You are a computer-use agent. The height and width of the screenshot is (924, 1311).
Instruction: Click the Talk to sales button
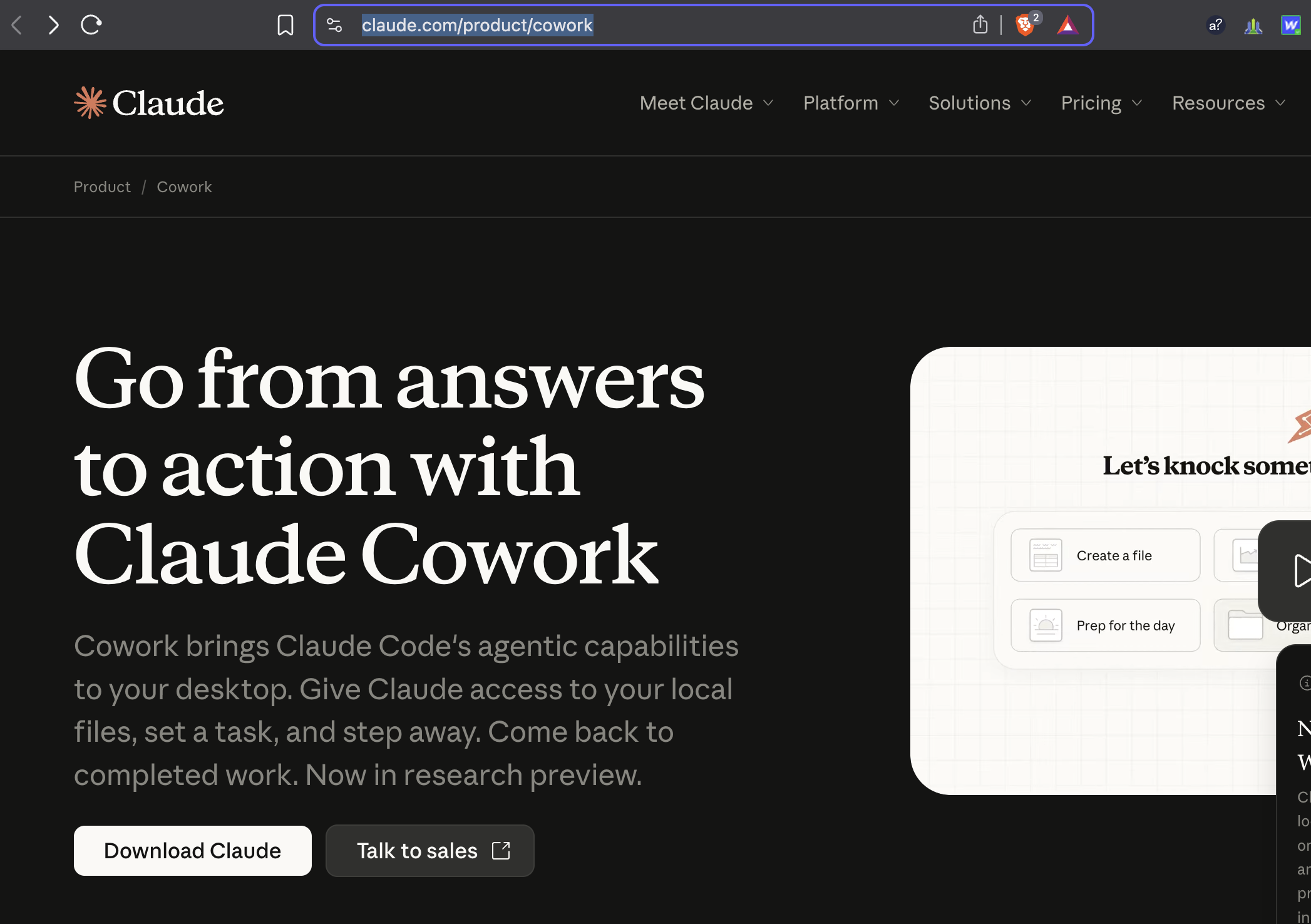pos(429,850)
